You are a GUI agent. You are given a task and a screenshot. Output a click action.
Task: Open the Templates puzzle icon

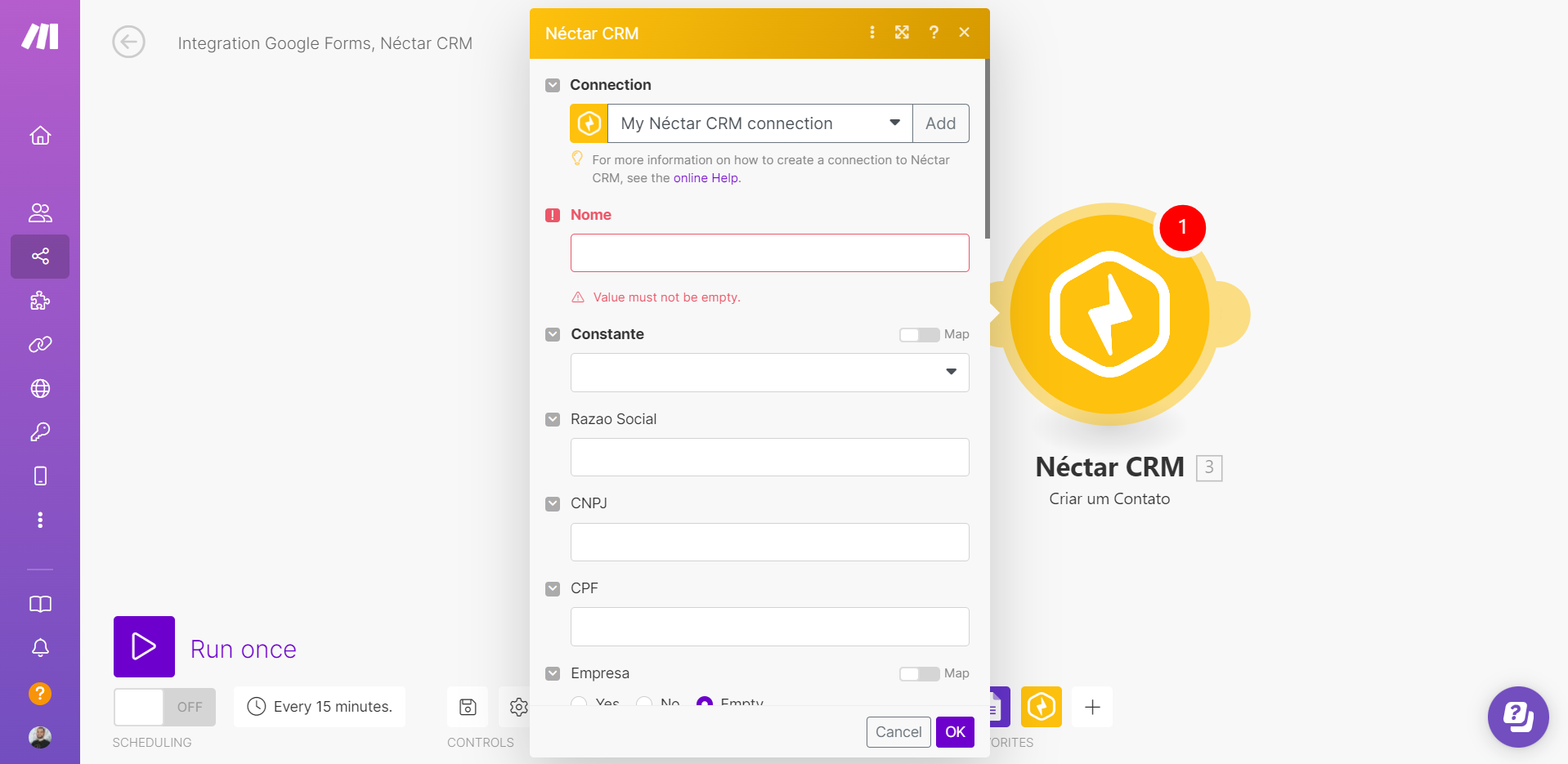click(40, 301)
